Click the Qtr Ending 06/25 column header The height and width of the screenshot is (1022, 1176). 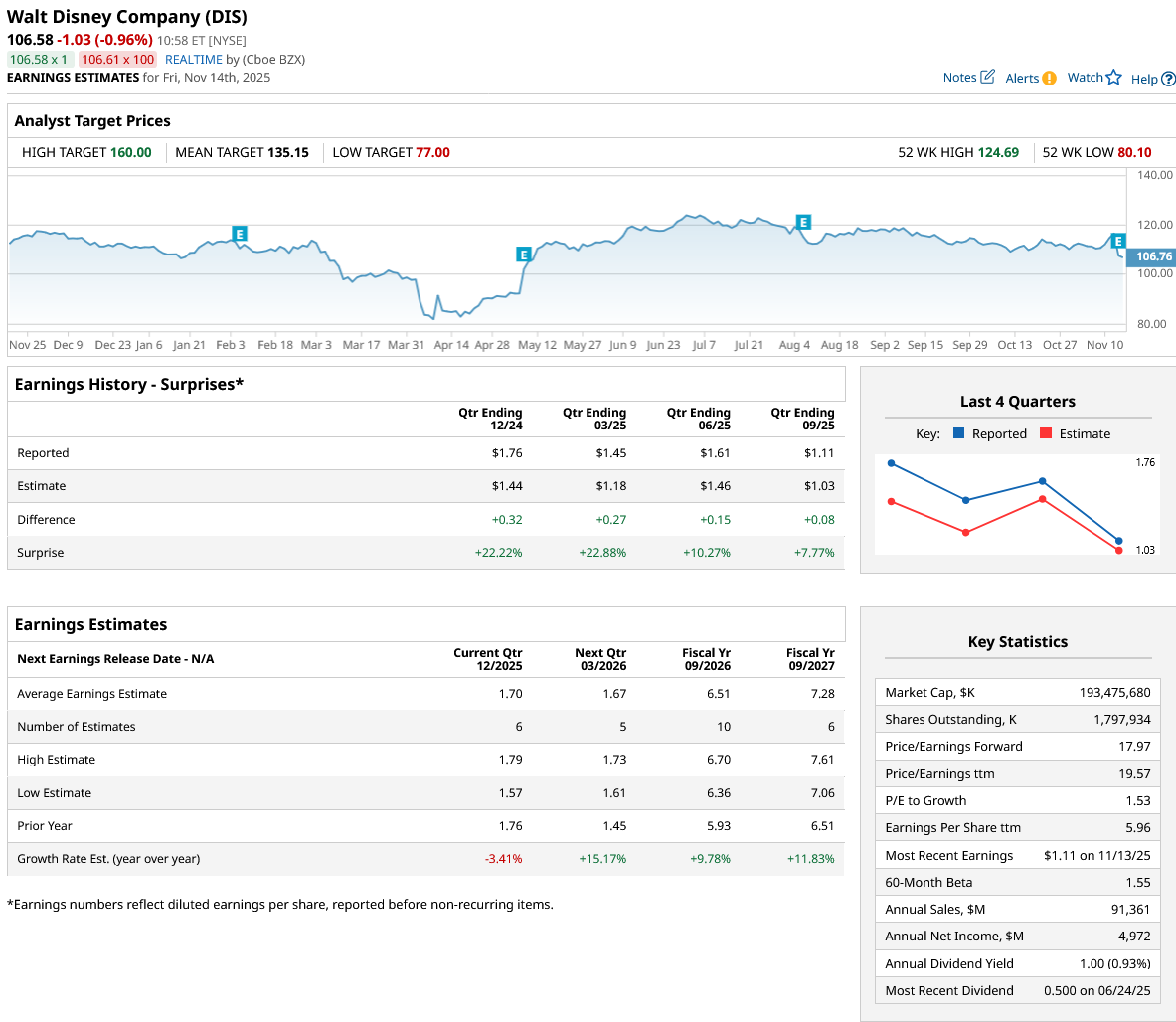(x=698, y=419)
